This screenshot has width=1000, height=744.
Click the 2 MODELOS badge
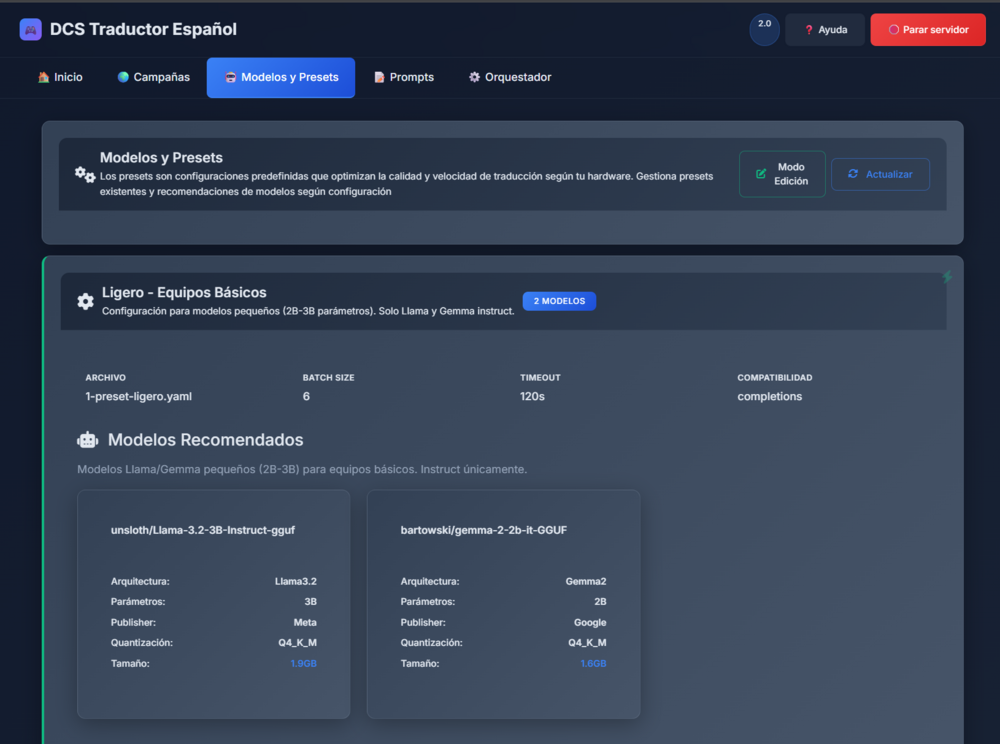click(559, 301)
